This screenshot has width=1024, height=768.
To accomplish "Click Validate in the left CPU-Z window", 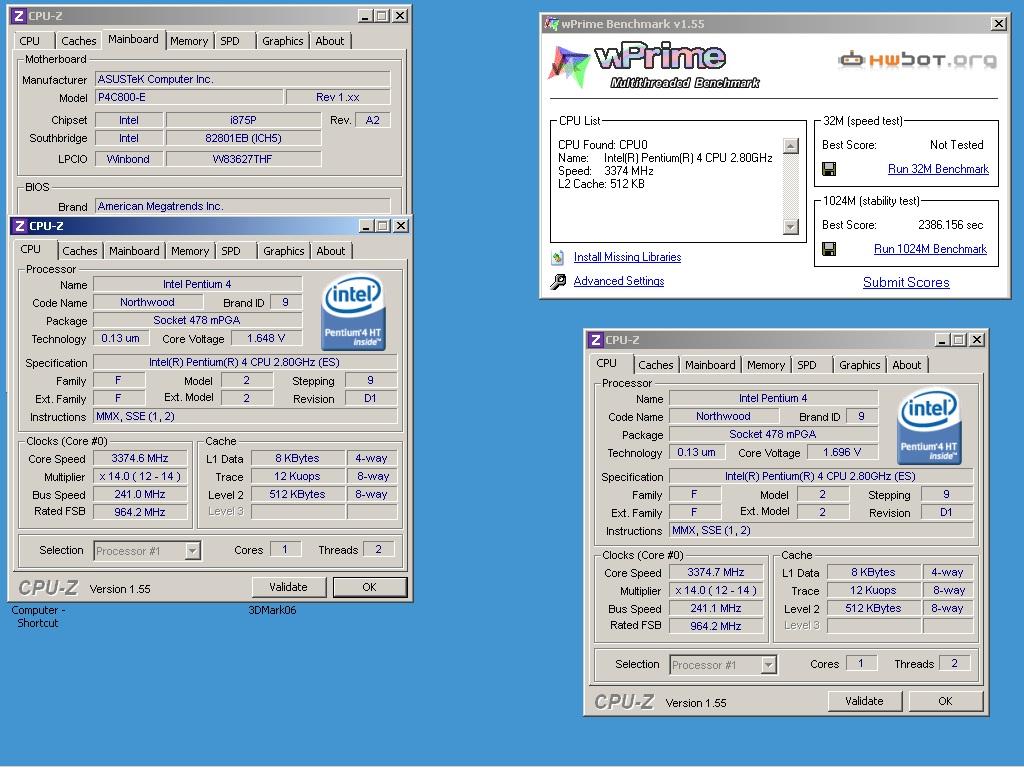I will 288,587.
